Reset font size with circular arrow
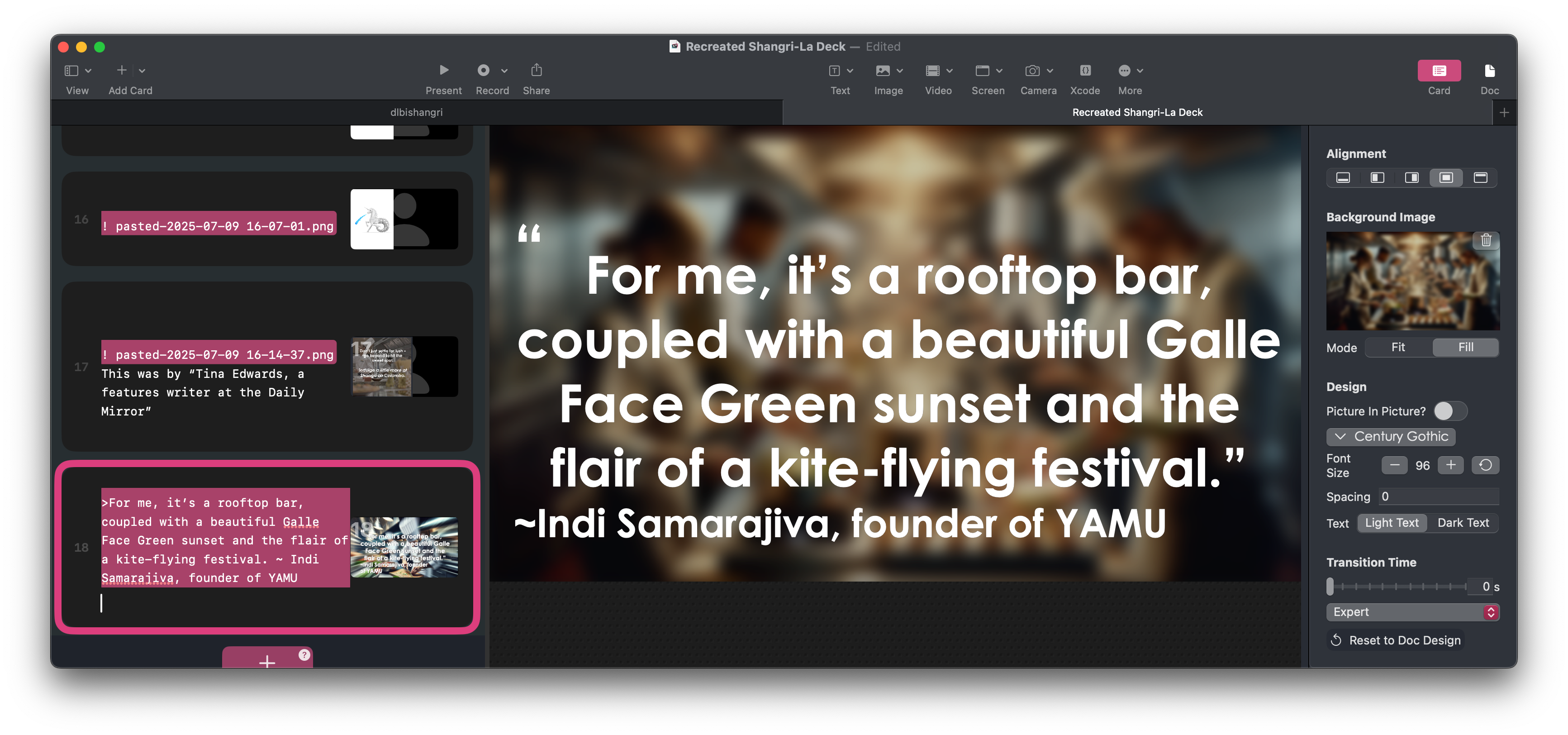 [x=1485, y=465]
